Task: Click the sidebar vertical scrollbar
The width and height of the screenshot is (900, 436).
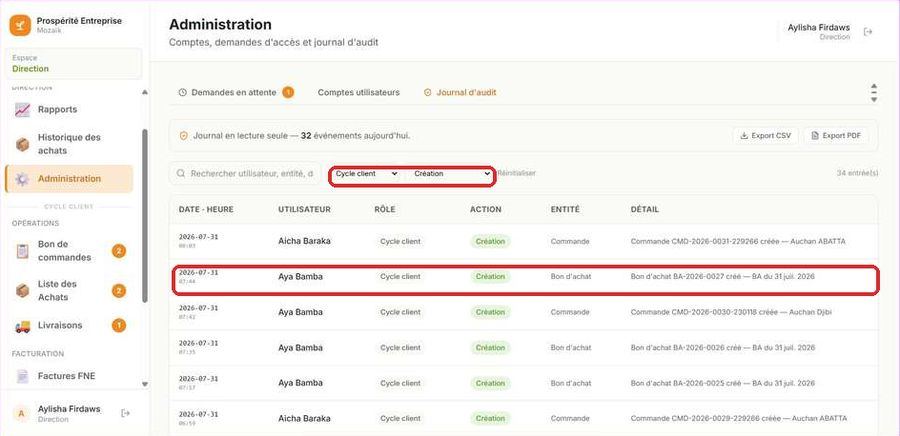Action: click(145, 215)
